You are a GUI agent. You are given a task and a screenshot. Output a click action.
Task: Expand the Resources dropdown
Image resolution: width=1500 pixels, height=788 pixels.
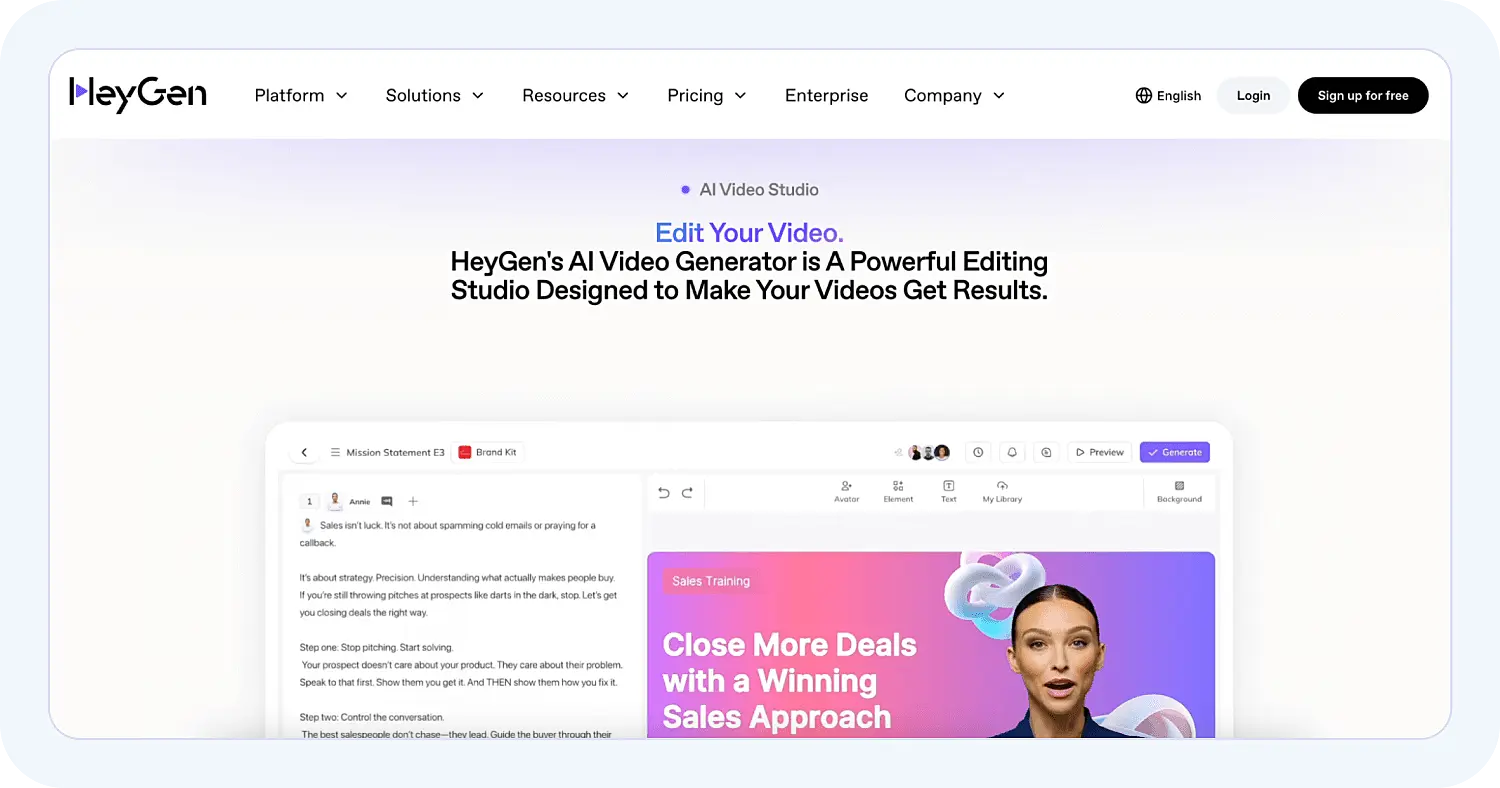pos(564,95)
